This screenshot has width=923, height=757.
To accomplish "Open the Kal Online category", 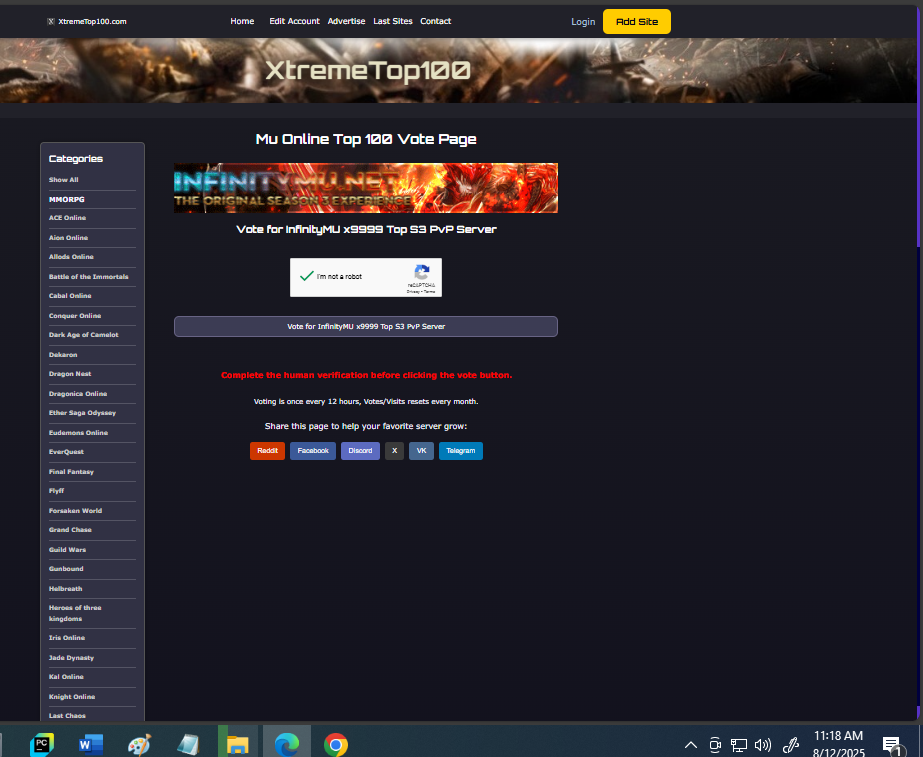I will pos(66,676).
